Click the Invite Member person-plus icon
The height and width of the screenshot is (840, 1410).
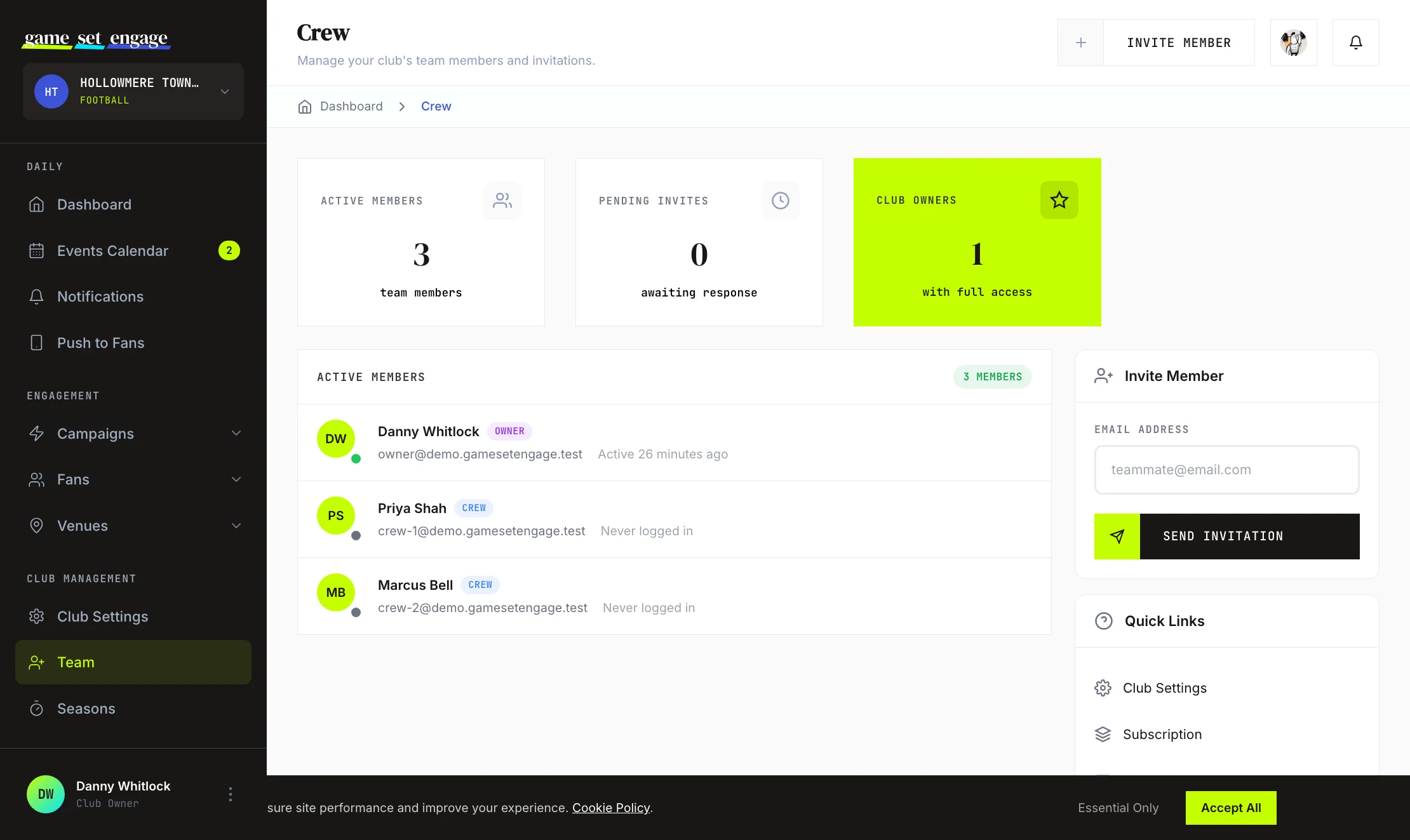(1104, 376)
